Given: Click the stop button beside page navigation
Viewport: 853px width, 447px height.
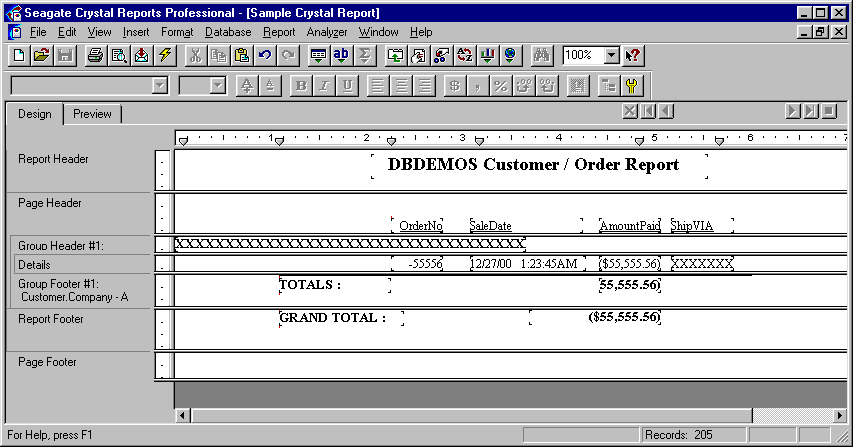Looking at the screenshot, I should click(x=829, y=111).
